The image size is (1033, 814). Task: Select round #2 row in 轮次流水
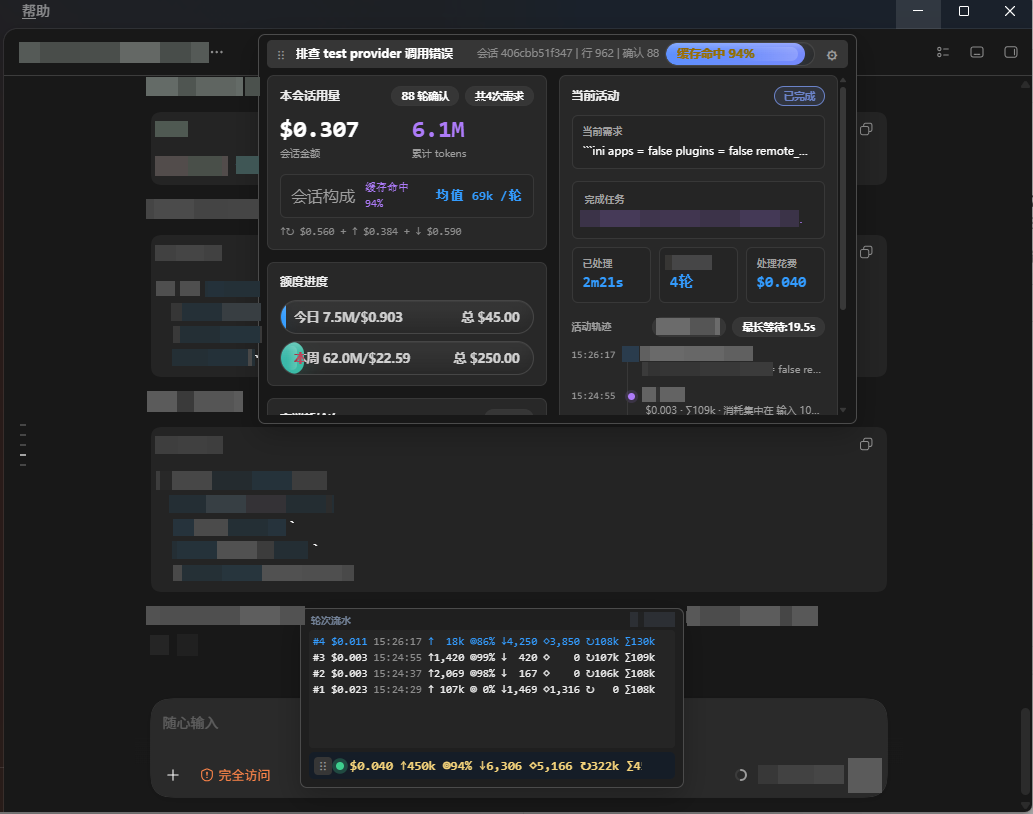(484, 673)
